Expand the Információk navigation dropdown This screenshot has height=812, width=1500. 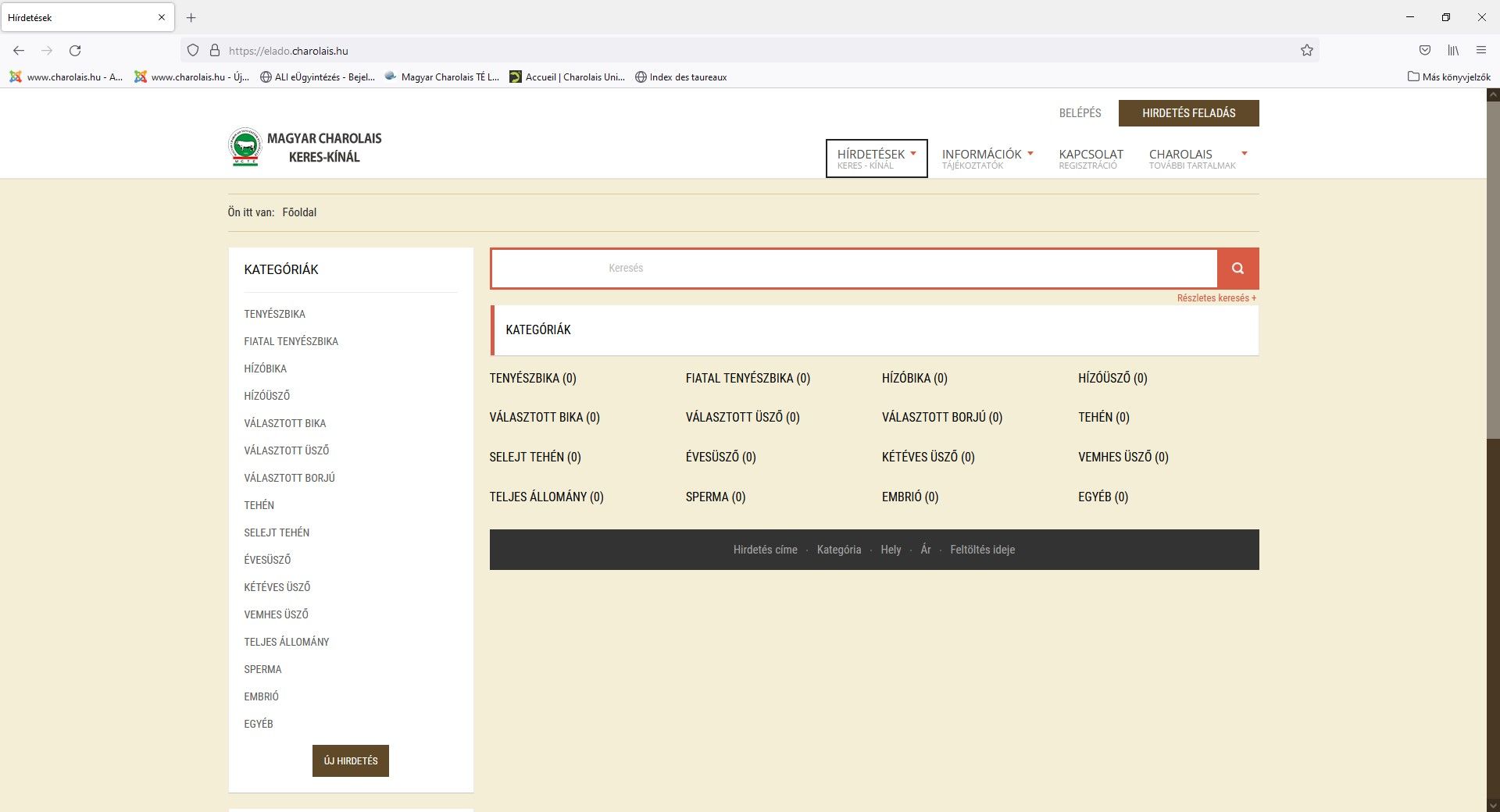tap(987, 158)
